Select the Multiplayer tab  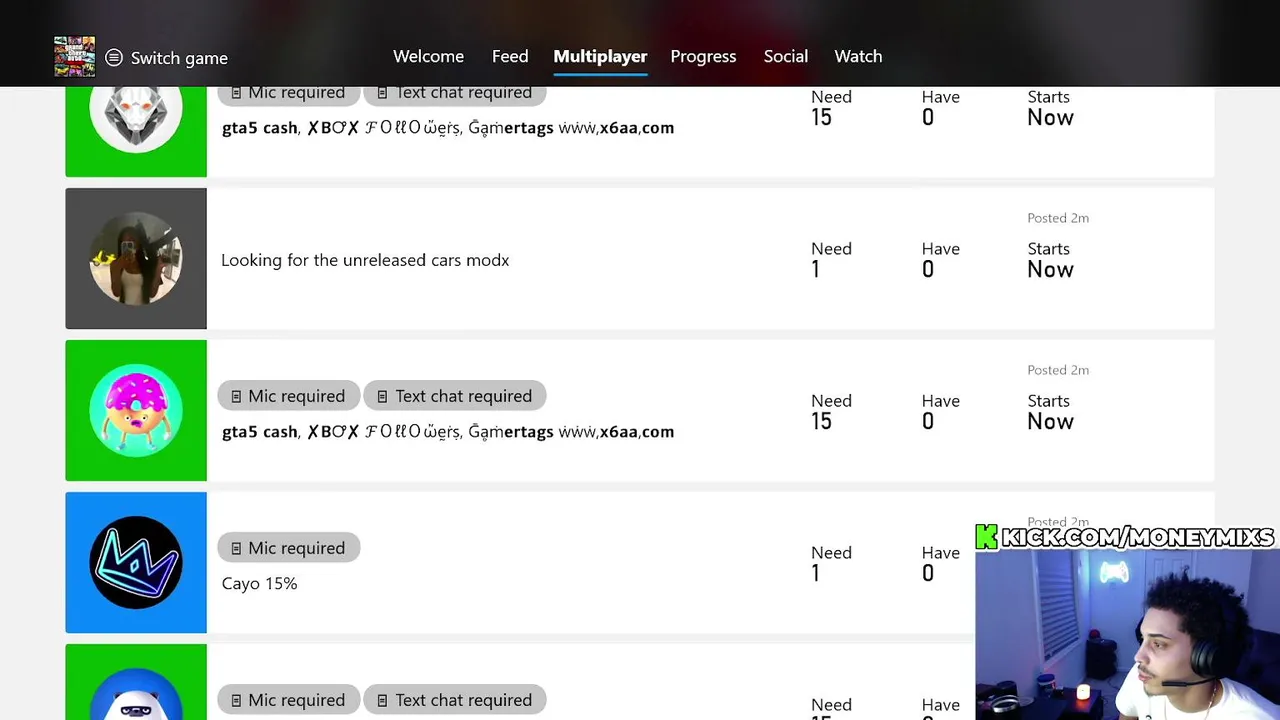point(600,57)
